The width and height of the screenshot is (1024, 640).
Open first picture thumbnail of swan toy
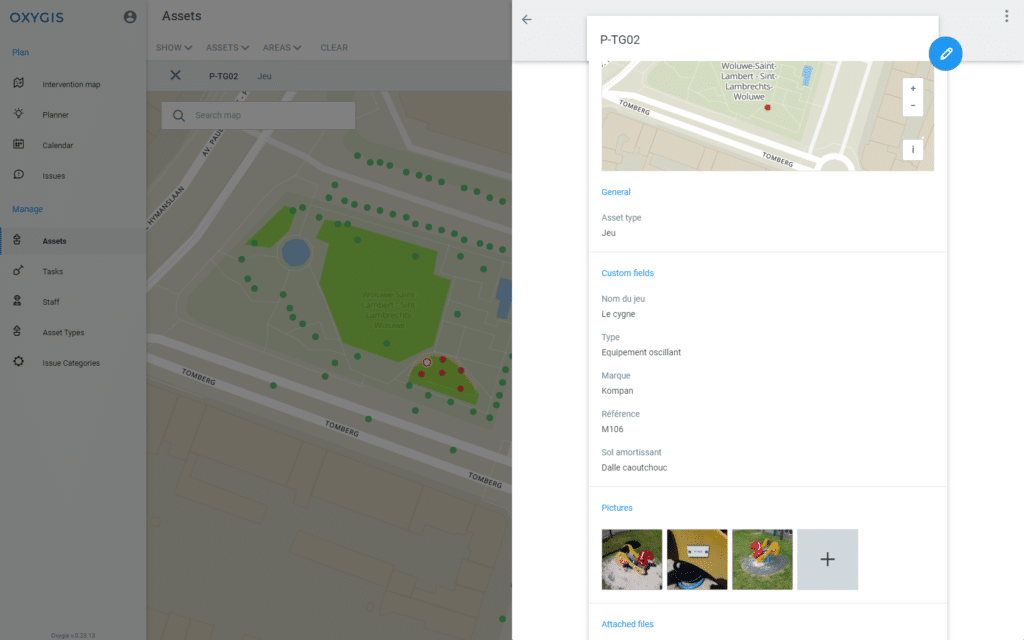[632, 560]
